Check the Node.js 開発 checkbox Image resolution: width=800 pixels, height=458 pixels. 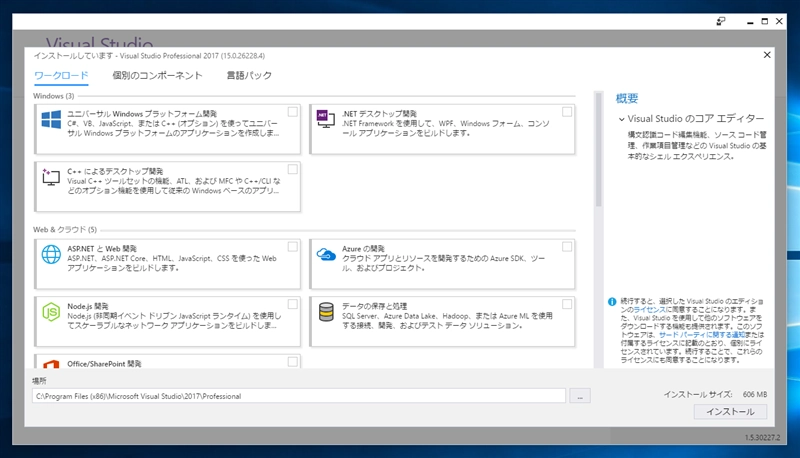(293, 304)
